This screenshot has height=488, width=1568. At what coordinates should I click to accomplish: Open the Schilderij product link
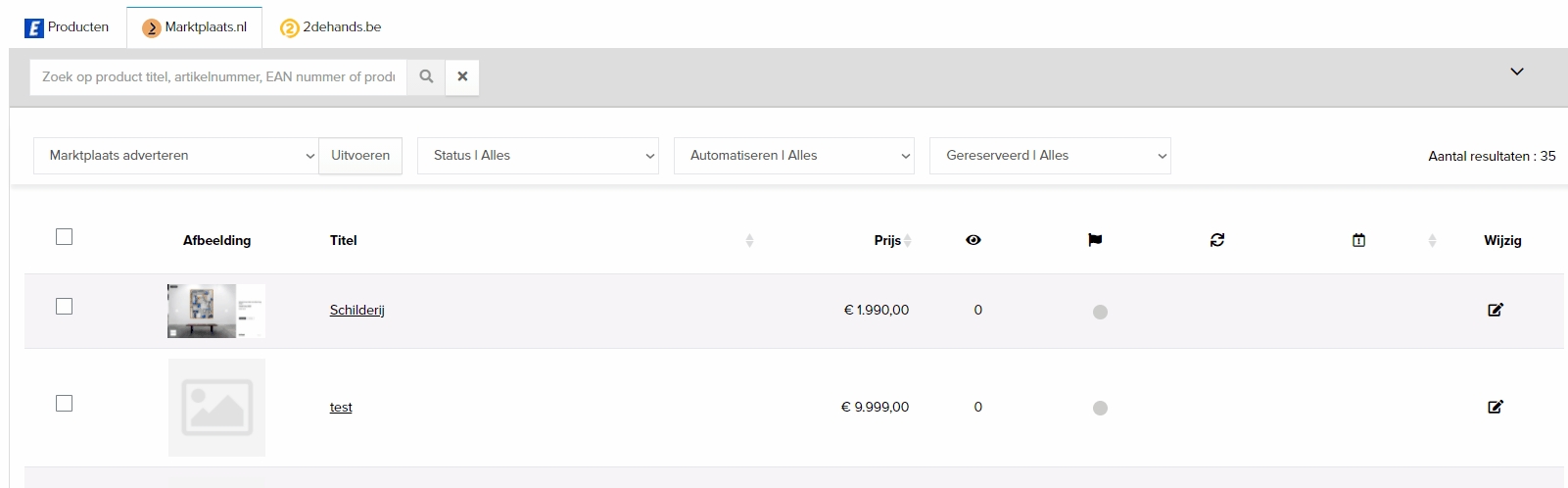click(356, 311)
